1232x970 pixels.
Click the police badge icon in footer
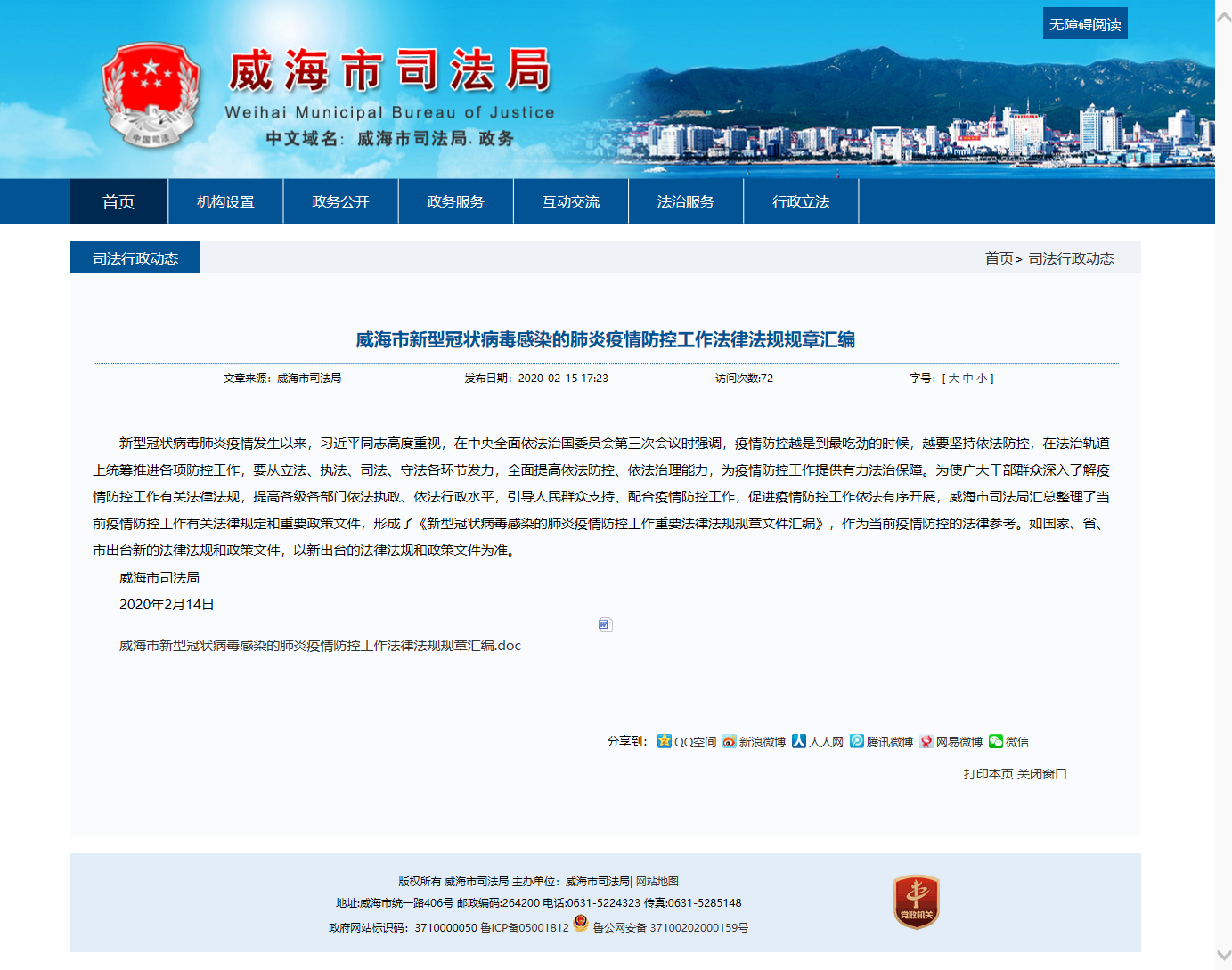pos(581,923)
